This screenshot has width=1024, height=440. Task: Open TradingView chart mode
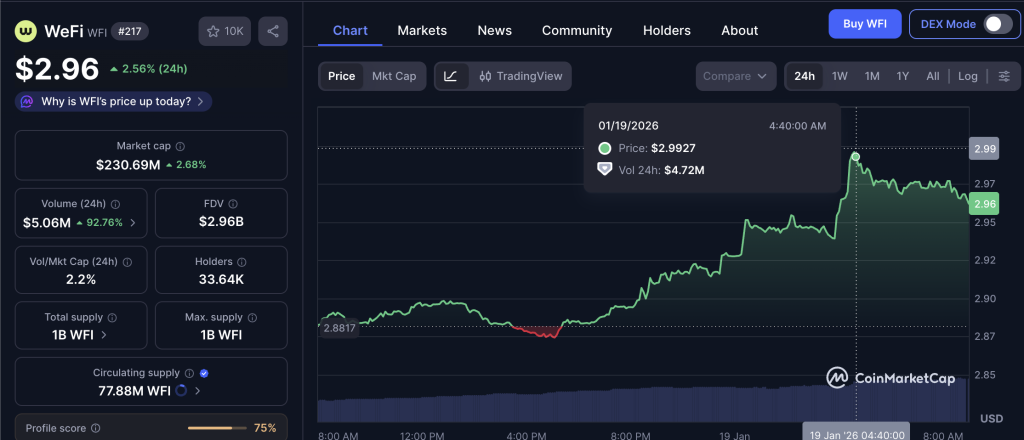[x=520, y=76]
